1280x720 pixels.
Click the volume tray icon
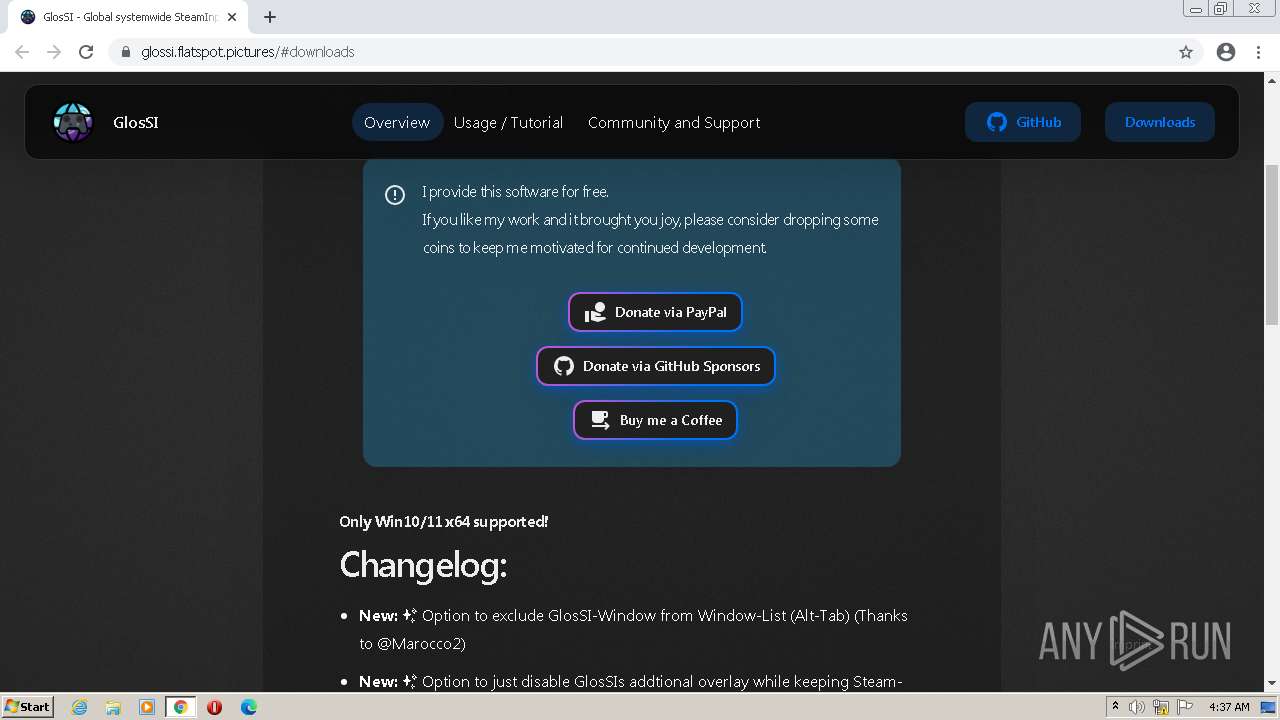pos(1137,707)
